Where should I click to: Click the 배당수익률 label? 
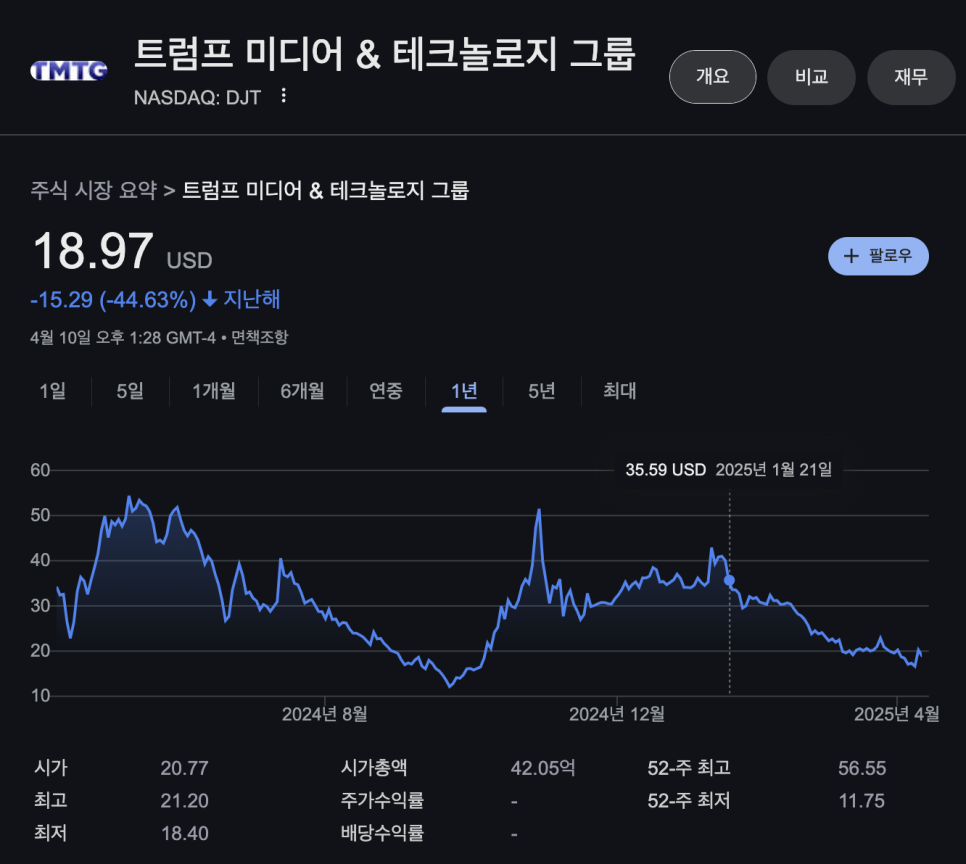[382, 833]
